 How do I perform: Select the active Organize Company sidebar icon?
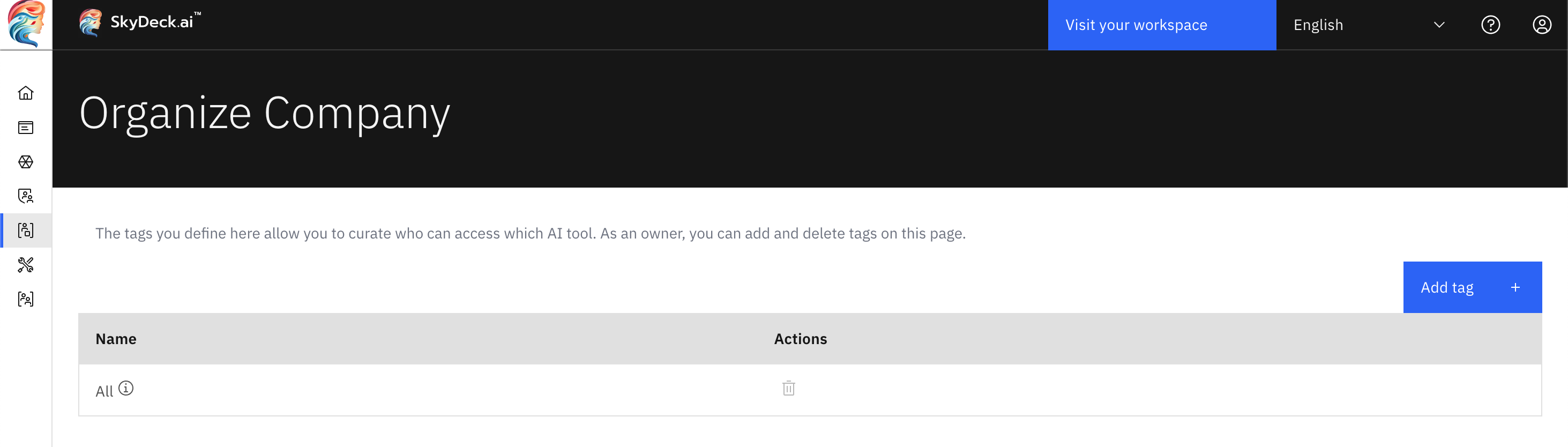point(26,230)
